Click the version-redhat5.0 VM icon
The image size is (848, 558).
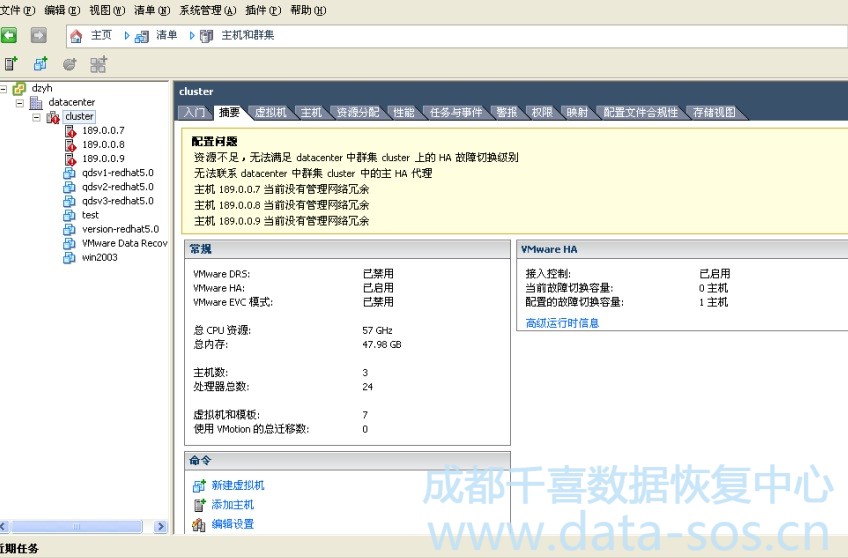[69, 229]
